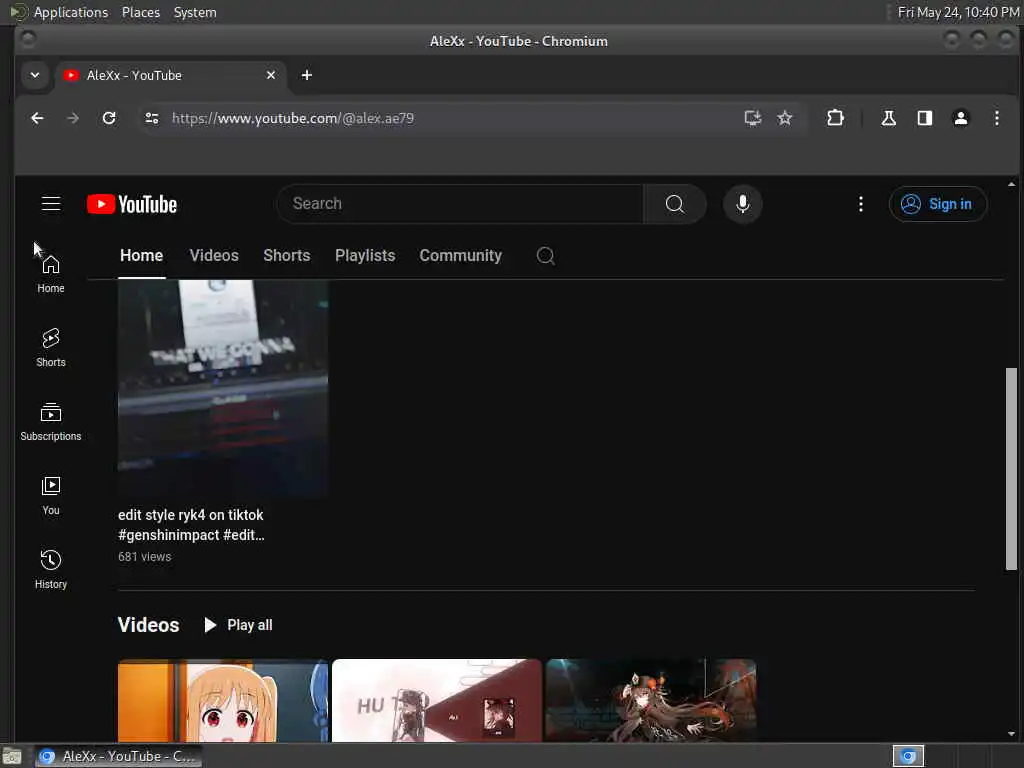
Task: Open the System menu
Action: pos(195,12)
